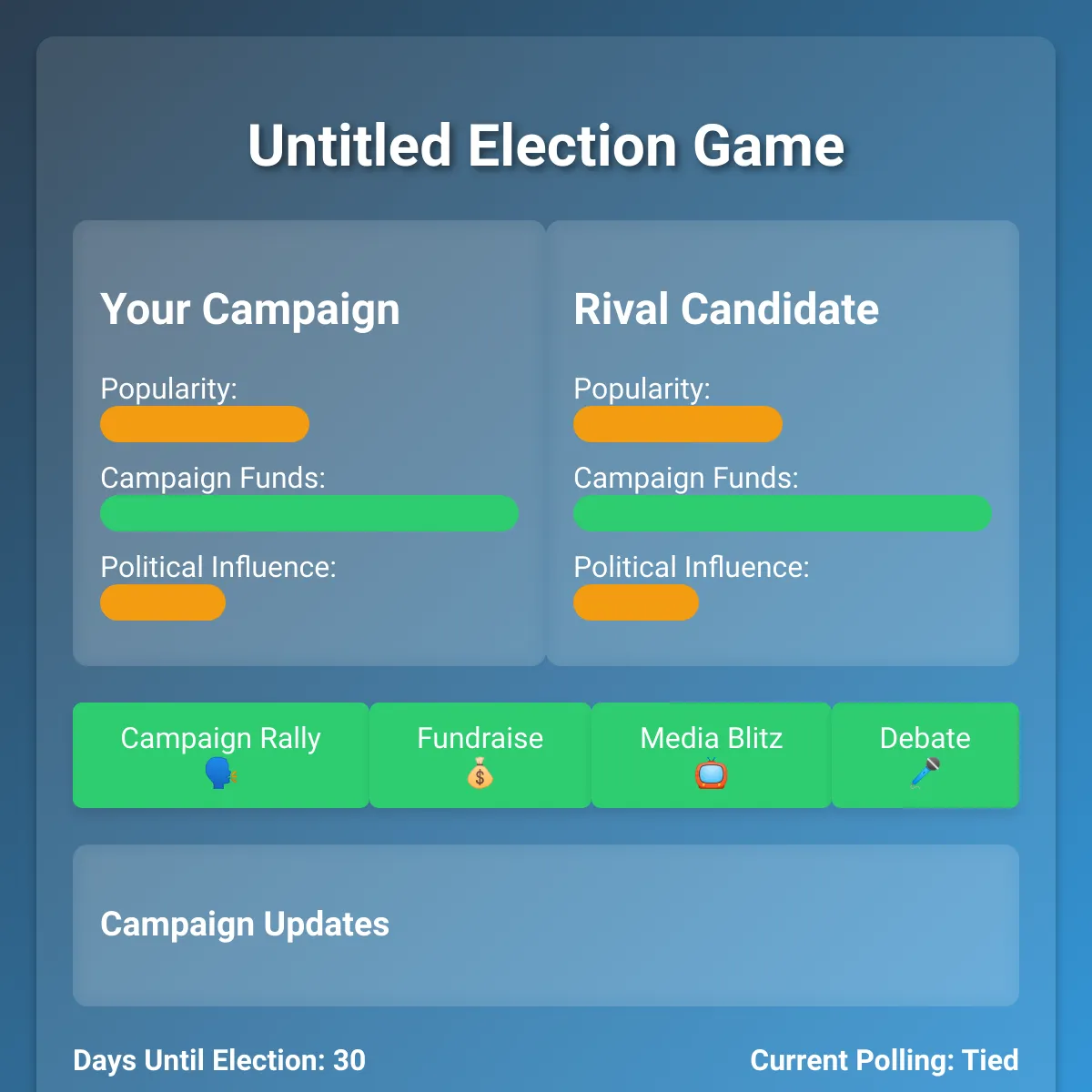Click your green Campaign Funds bar

pos(309,513)
